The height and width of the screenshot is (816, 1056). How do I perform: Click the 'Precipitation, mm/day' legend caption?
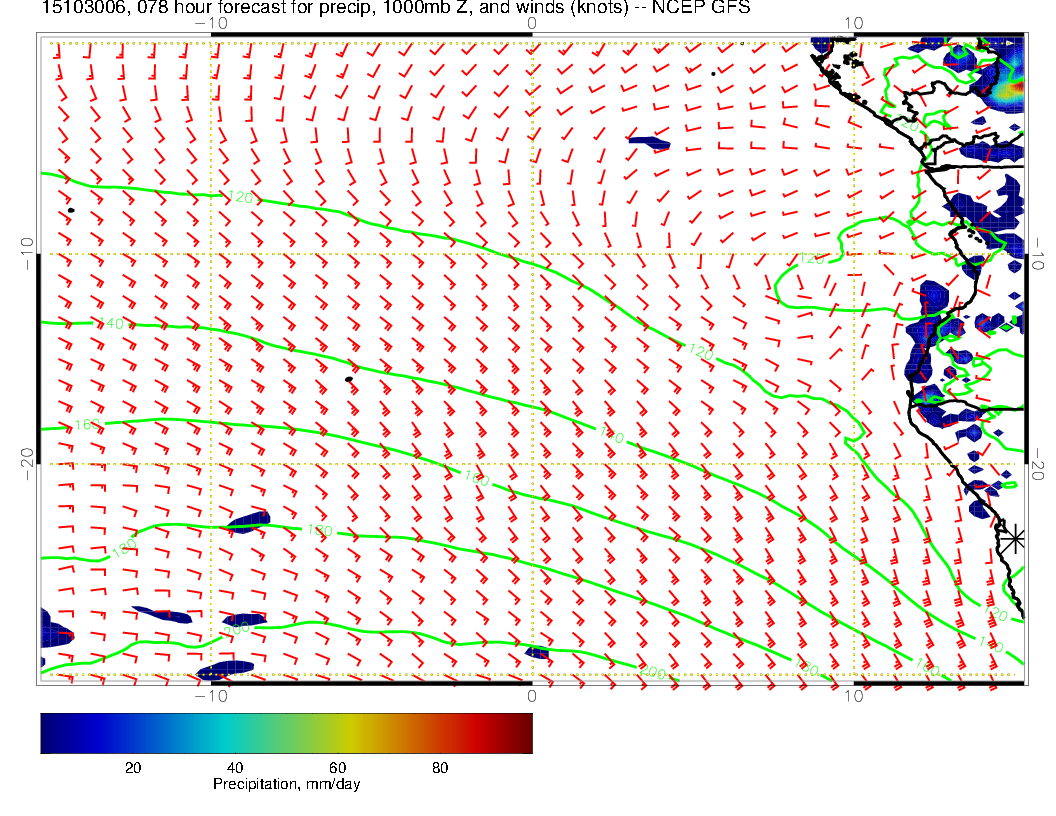[x=286, y=784]
